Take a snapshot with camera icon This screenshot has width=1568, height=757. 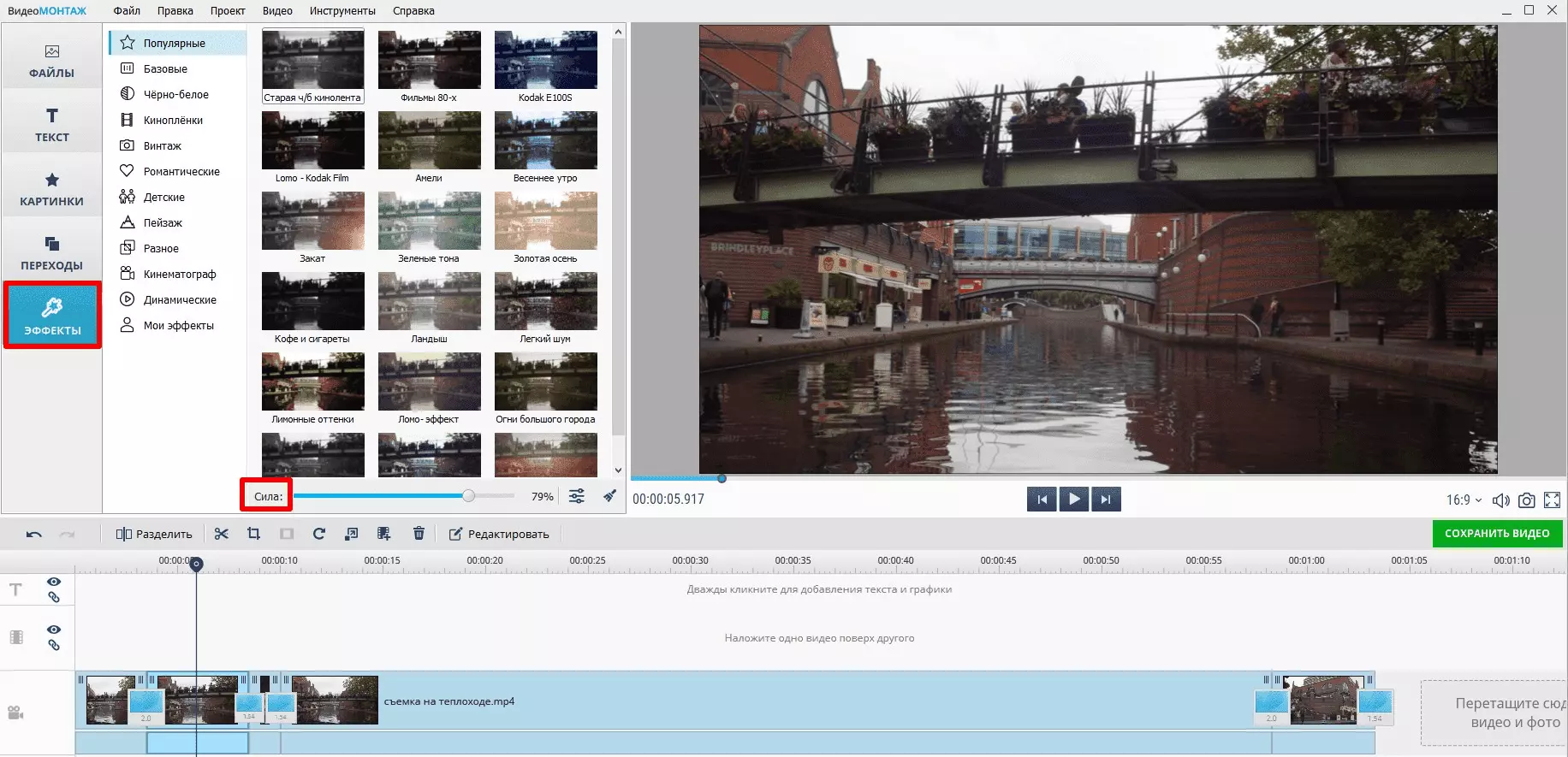point(1526,500)
